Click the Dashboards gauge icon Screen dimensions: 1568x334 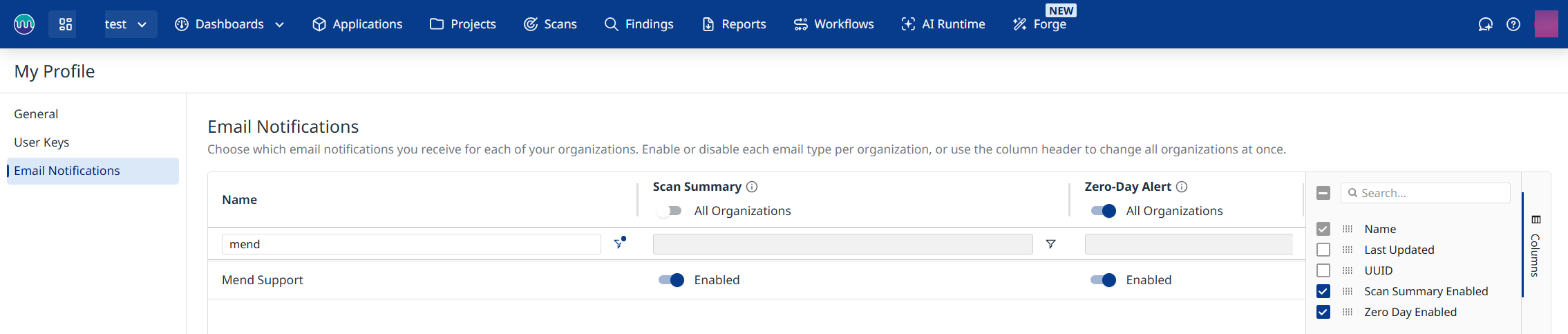[182, 24]
